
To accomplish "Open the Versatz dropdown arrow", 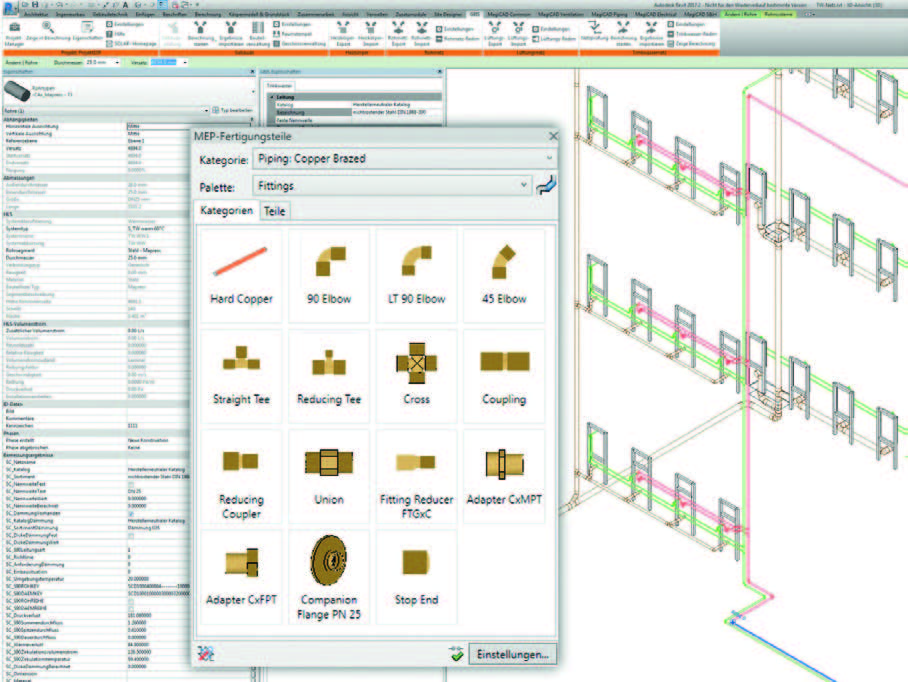I will point(185,62).
